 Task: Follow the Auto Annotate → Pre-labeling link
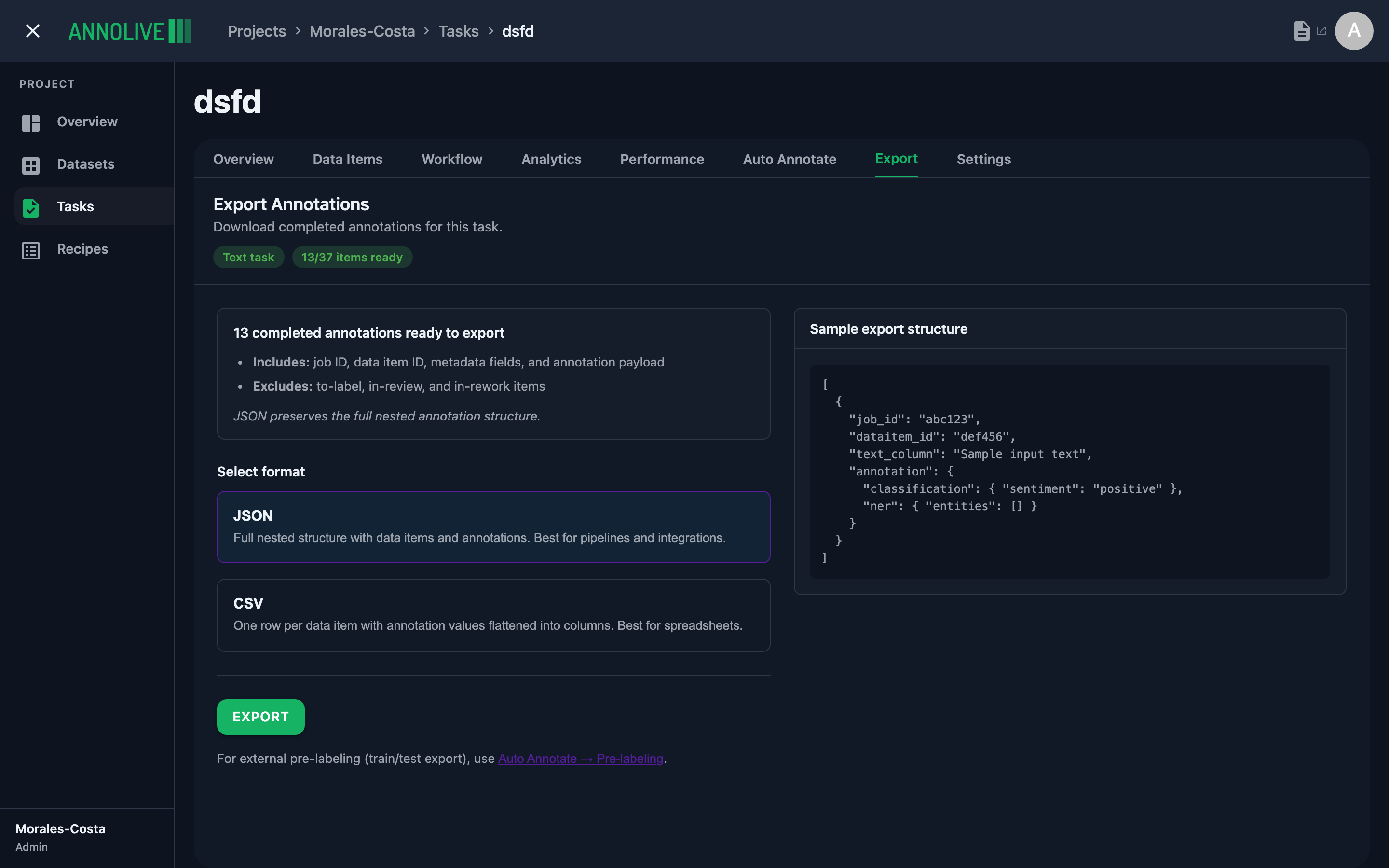pos(580,759)
